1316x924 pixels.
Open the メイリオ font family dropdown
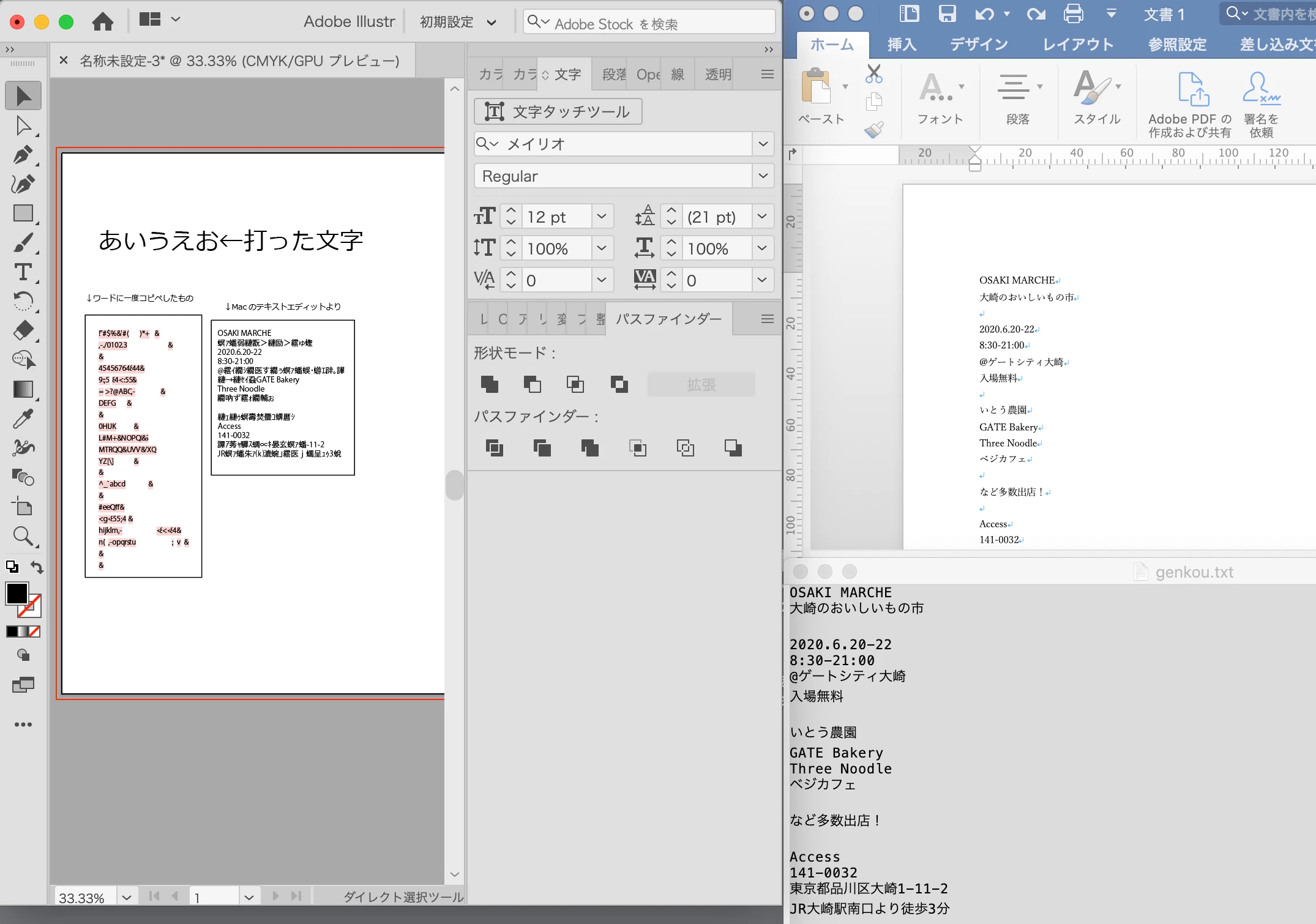[763, 144]
